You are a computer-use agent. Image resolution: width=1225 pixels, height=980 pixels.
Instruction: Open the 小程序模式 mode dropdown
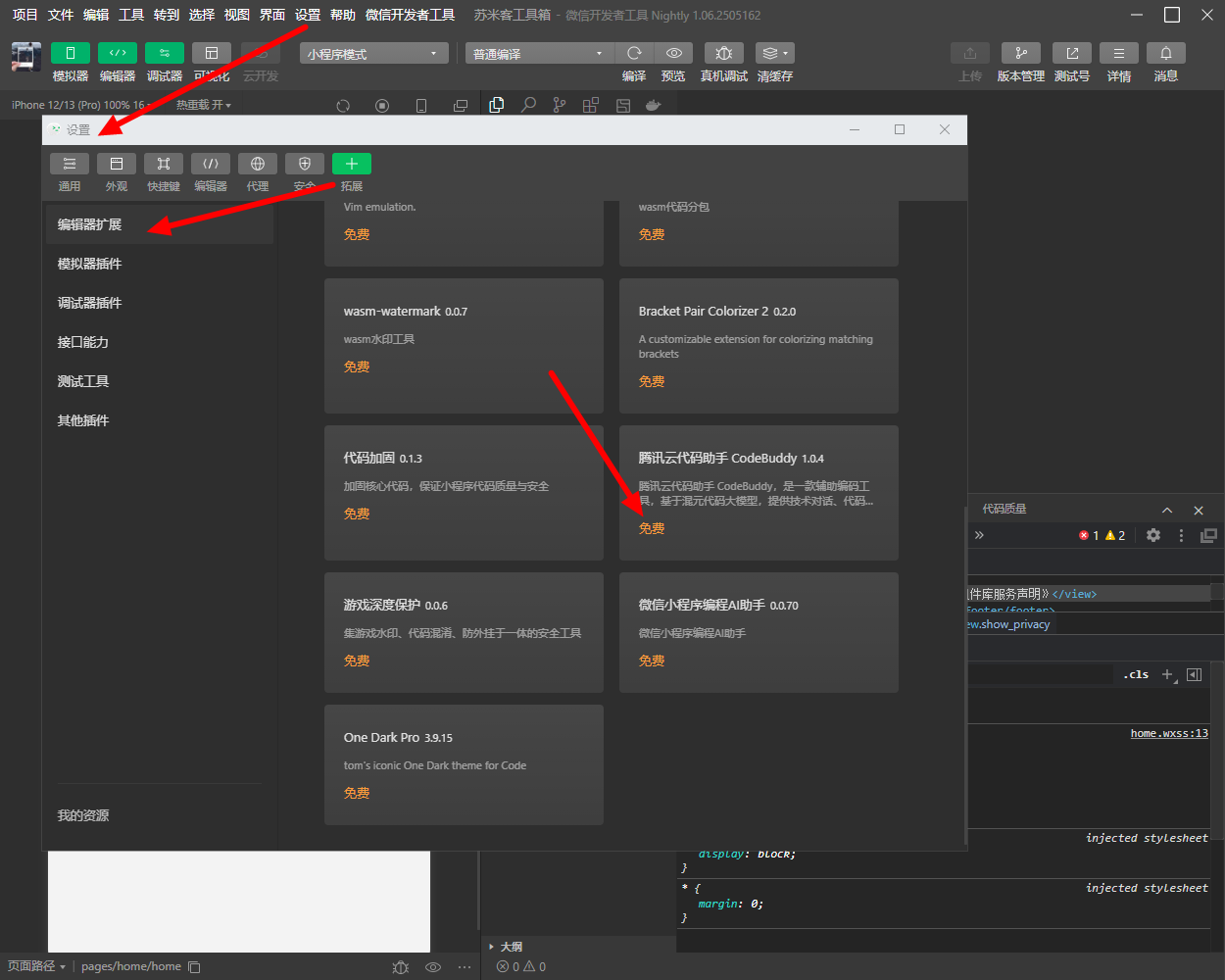tap(373, 54)
